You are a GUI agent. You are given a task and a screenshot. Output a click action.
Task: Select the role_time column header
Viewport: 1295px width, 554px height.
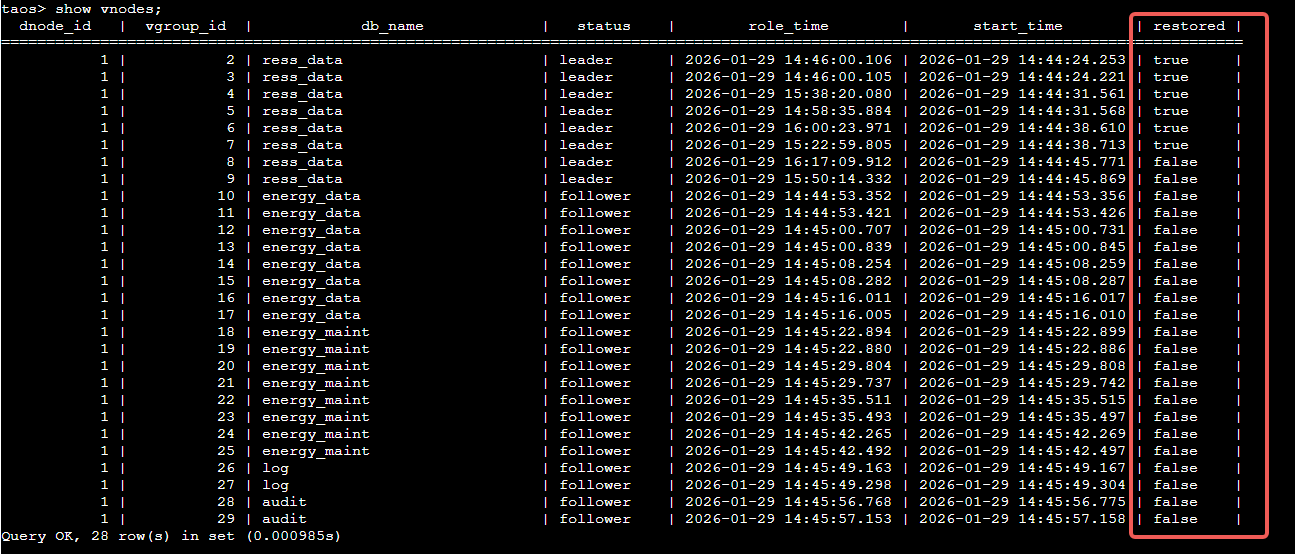788,26
